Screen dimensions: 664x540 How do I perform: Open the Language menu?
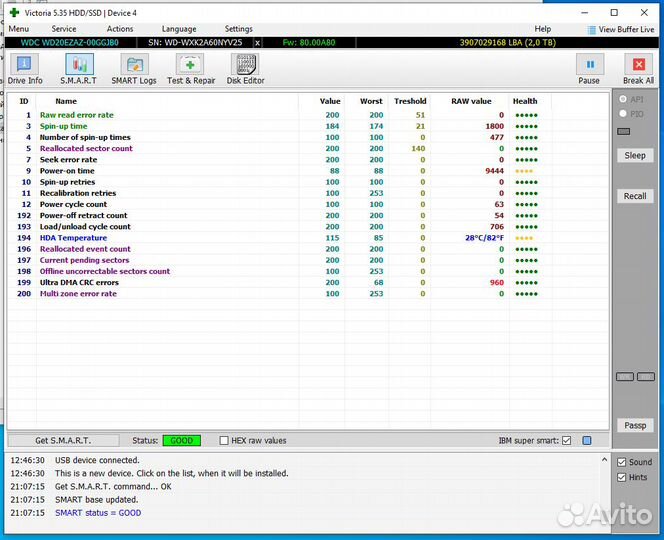179,29
